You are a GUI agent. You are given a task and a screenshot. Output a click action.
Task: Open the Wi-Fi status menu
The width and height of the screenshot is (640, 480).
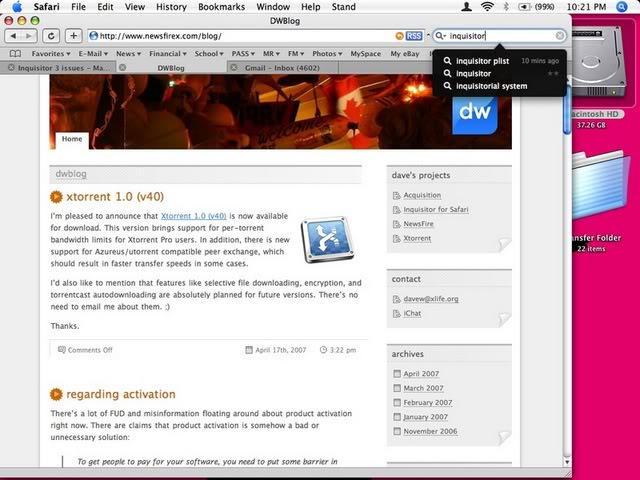[x=487, y=7]
